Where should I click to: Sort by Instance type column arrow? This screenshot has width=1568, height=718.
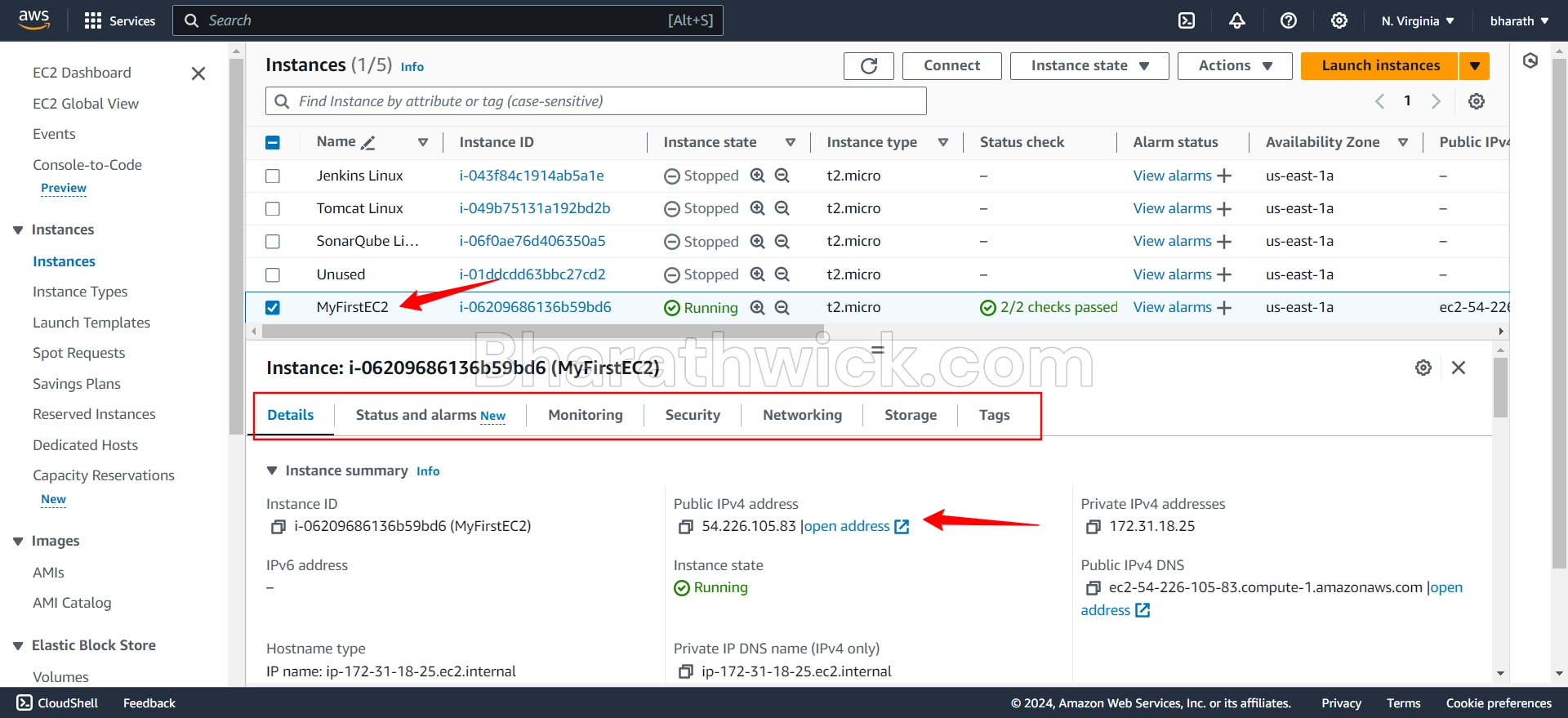click(x=943, y=142)
